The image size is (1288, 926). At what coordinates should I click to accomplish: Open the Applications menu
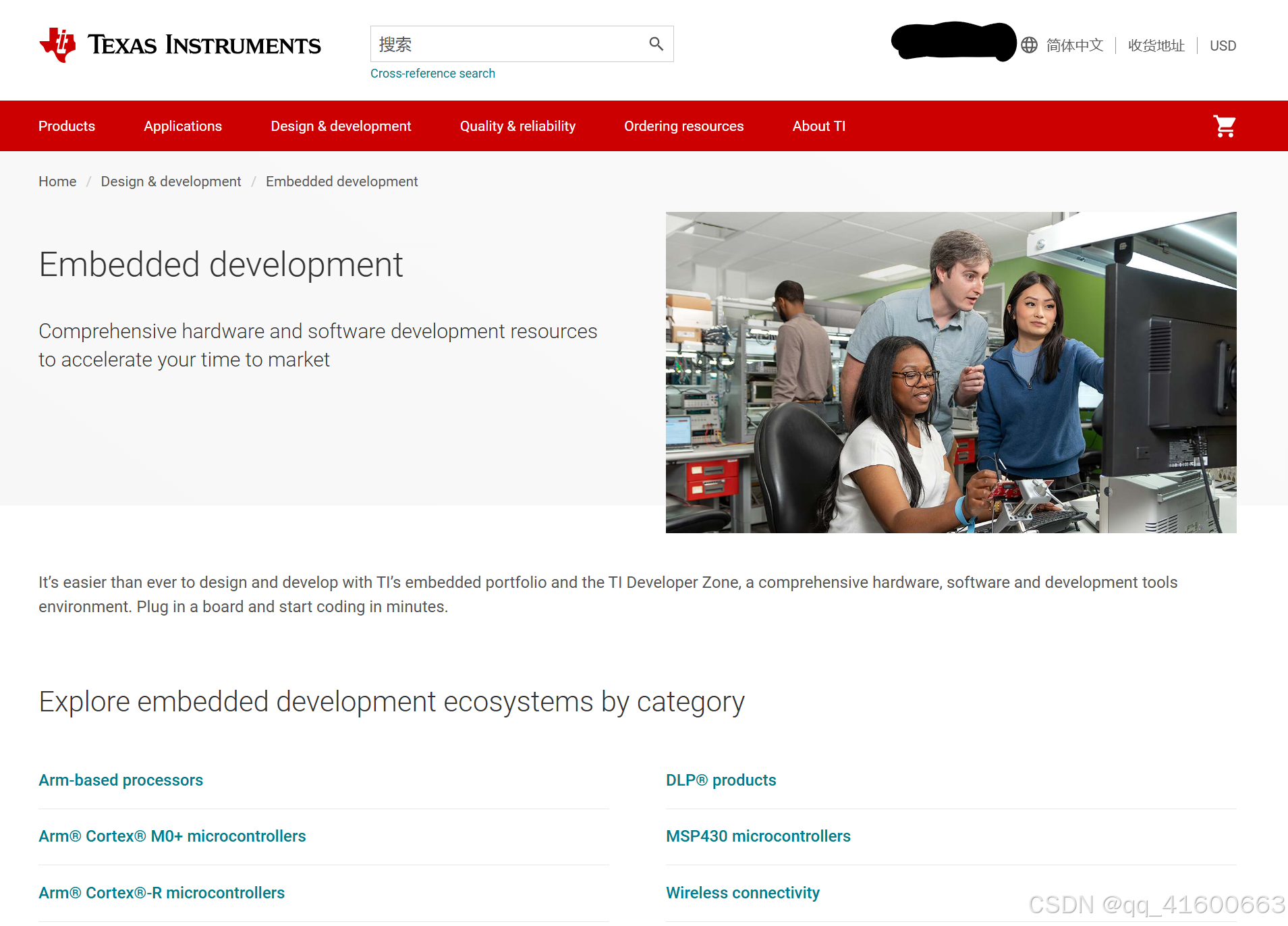coord(183,126)
